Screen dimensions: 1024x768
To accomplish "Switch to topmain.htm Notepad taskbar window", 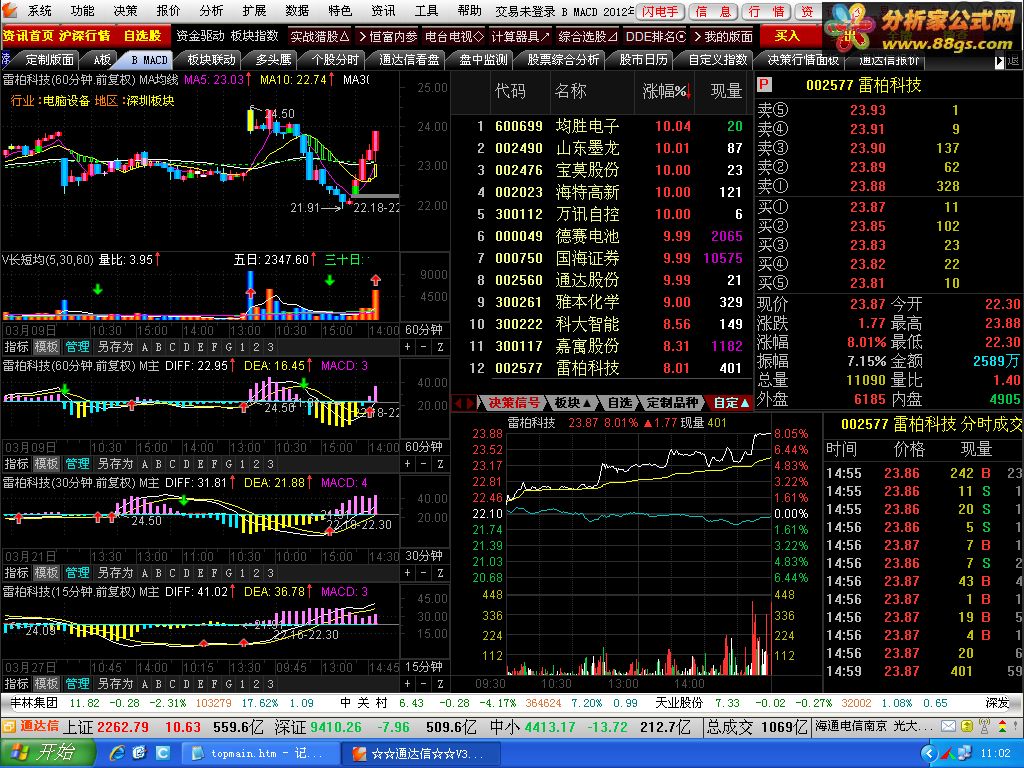I will (x=261, y=754).
